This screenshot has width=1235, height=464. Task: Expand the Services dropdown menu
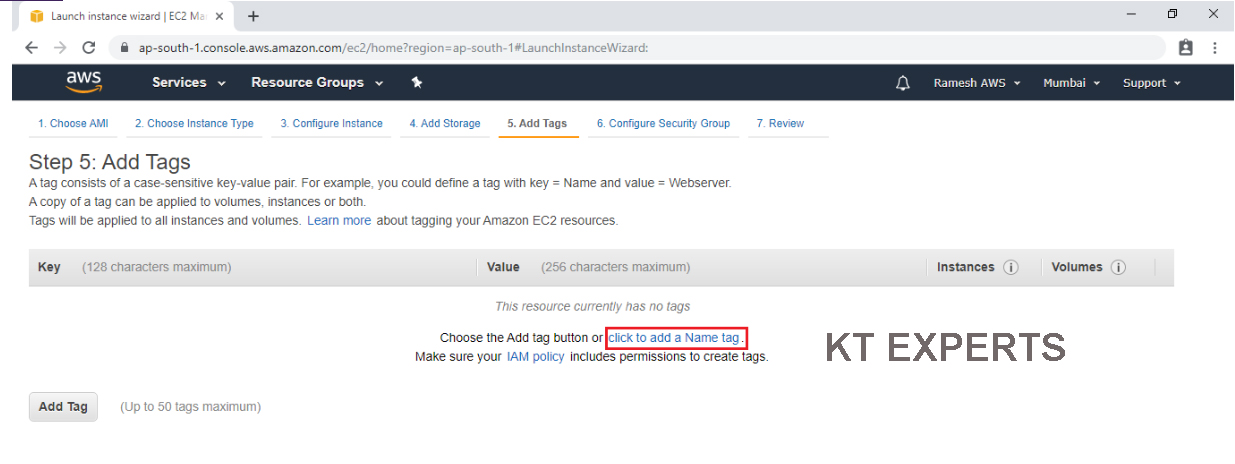pos(188,83)
